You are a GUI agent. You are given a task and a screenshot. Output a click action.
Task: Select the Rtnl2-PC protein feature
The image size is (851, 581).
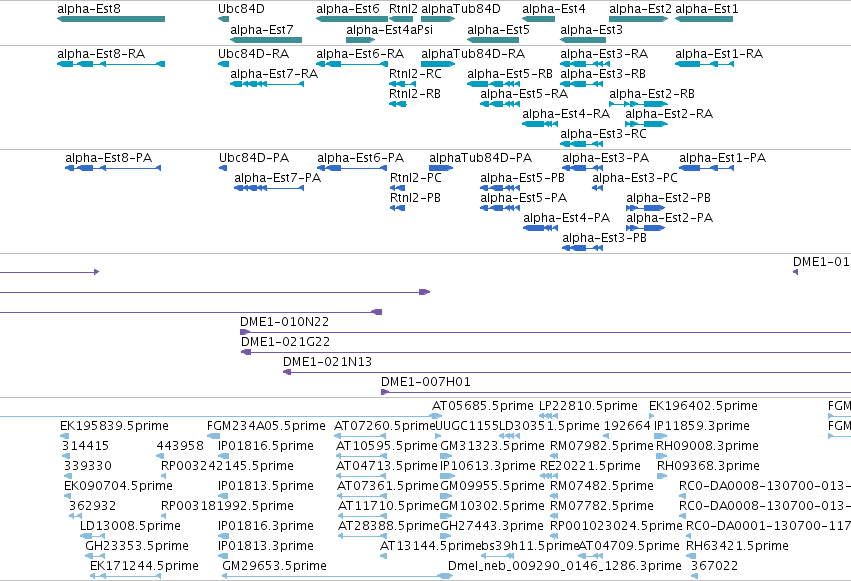point(397,188)
